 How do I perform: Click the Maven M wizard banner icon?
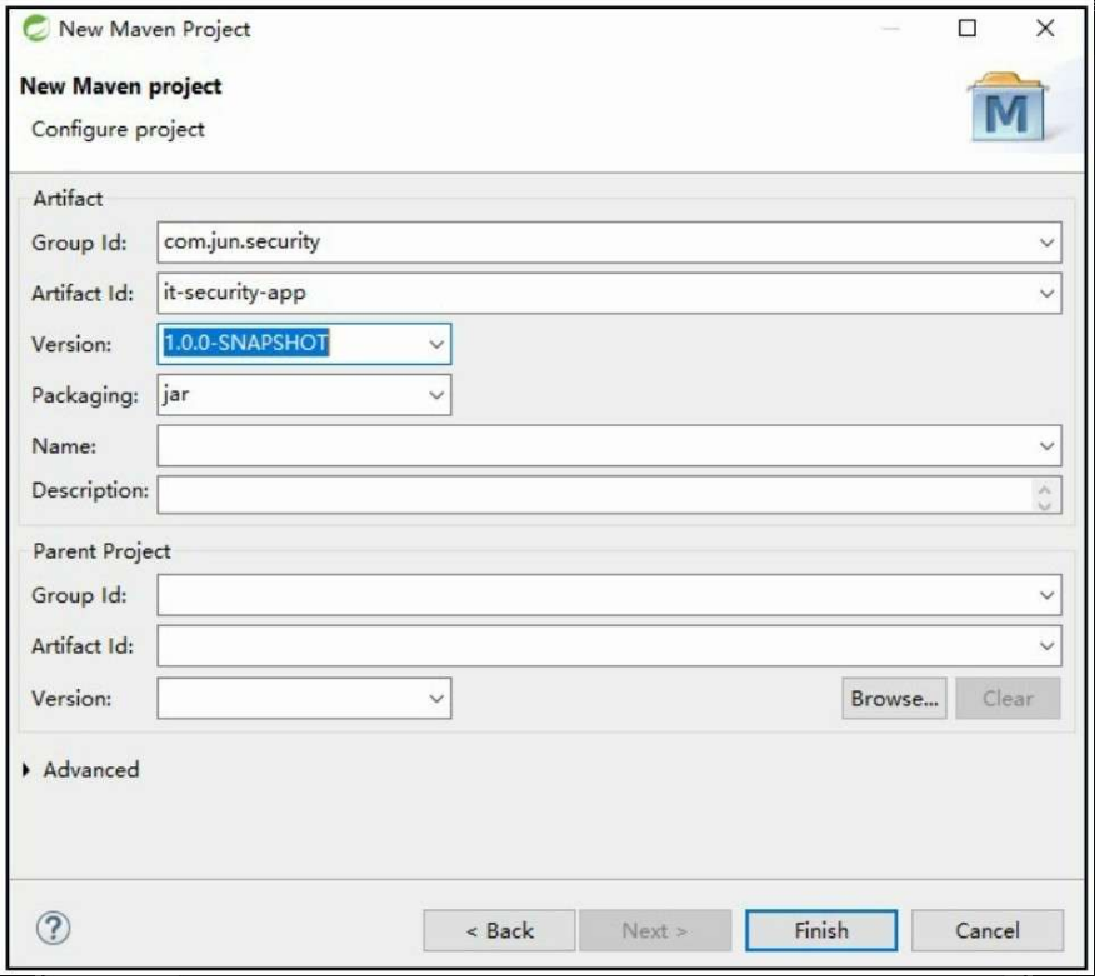(x=1008, y=106)
